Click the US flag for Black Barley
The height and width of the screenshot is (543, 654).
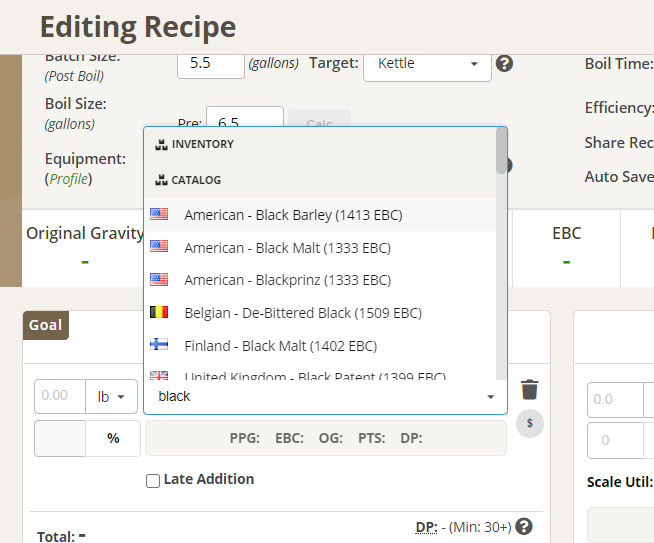pos(159,214)
